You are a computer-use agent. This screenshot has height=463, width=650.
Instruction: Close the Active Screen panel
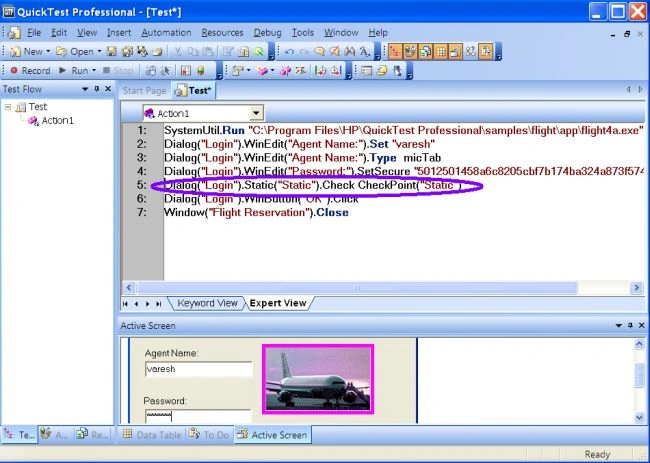coord(641,325)
